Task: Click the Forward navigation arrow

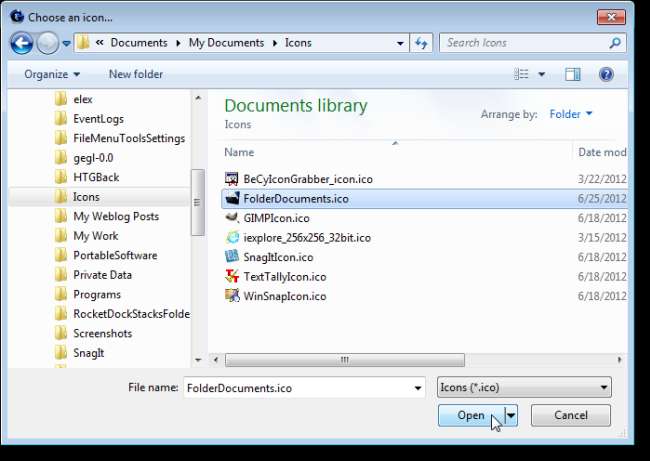Action: [48, 43]
